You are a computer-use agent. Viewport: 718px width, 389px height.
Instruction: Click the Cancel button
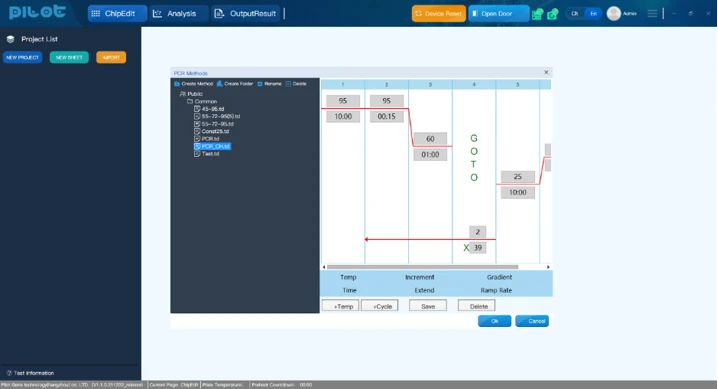532,321
